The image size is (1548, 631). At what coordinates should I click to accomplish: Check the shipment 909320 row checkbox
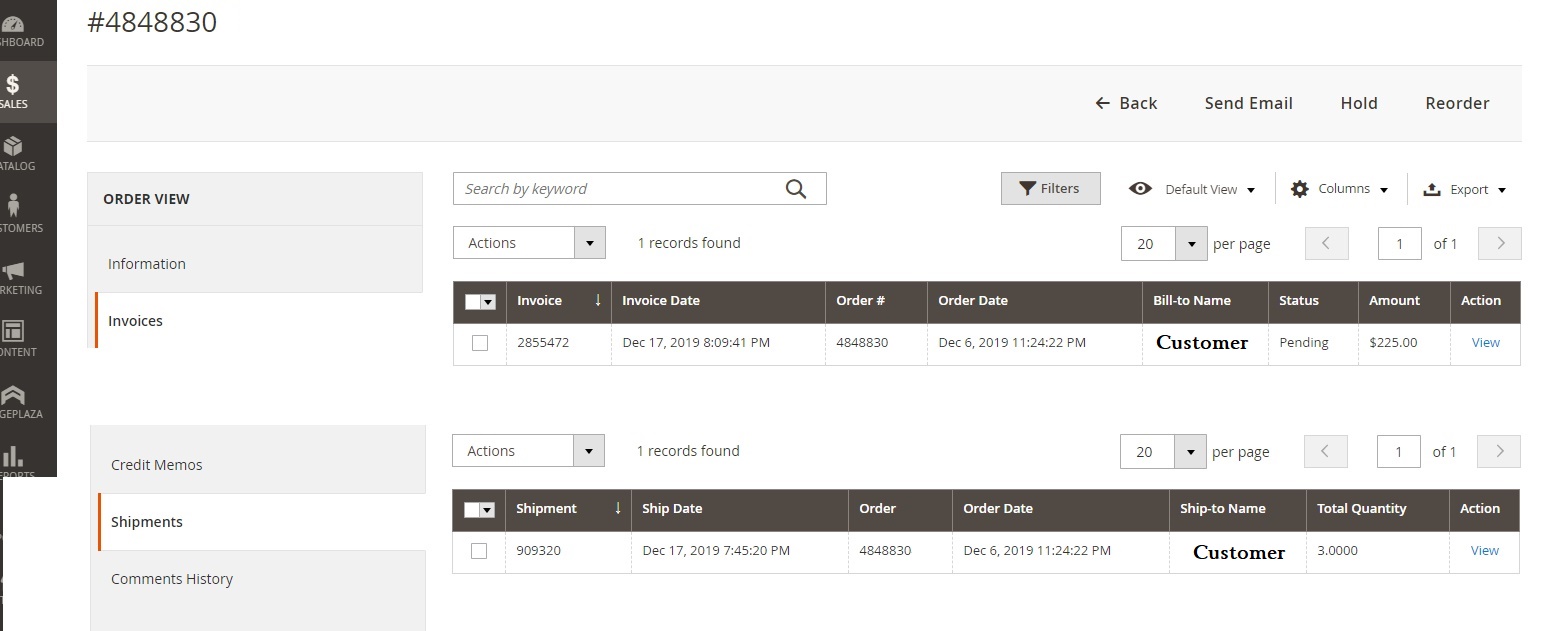[478, 551]
